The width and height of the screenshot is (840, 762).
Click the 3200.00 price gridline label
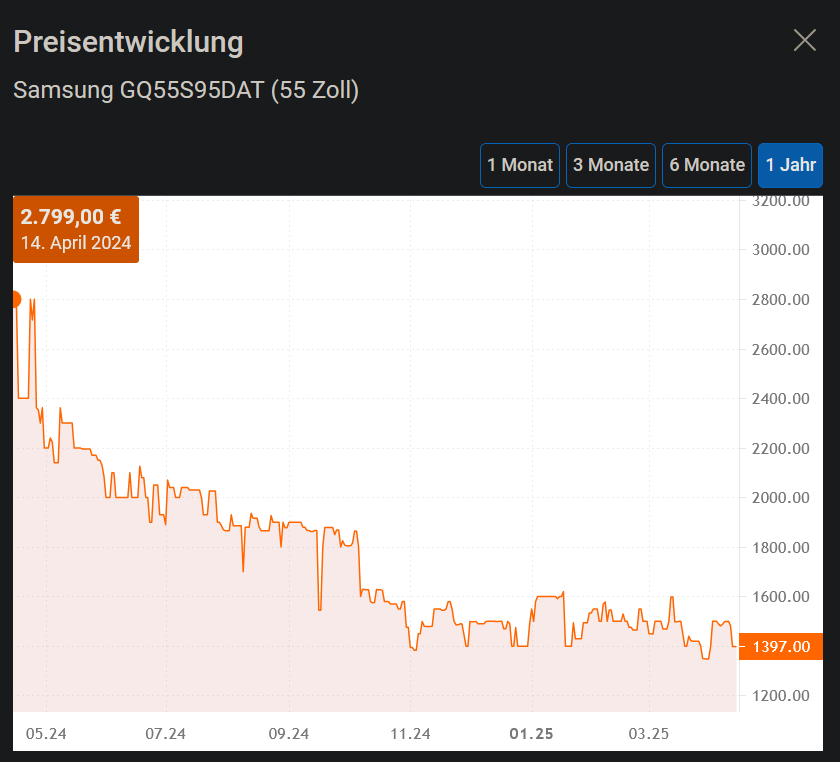pyautogui.click(x=779, y=200)
